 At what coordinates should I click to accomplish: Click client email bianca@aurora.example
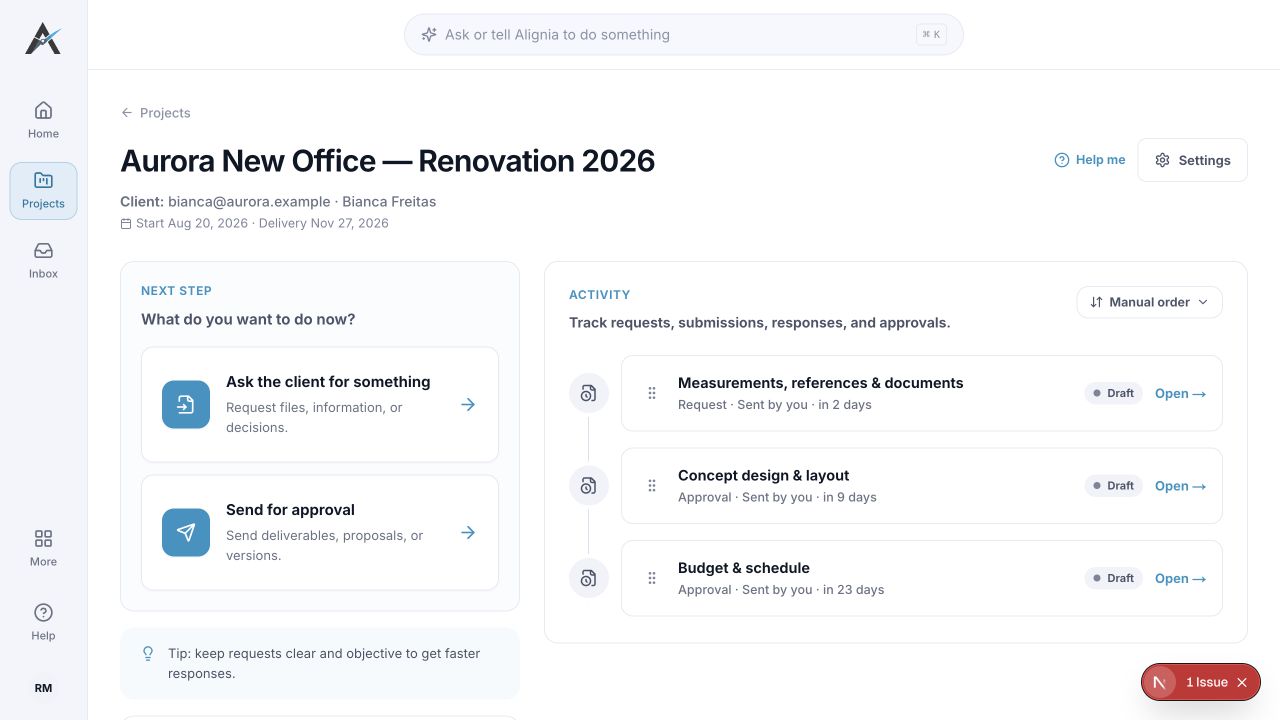tap(249, 201)
